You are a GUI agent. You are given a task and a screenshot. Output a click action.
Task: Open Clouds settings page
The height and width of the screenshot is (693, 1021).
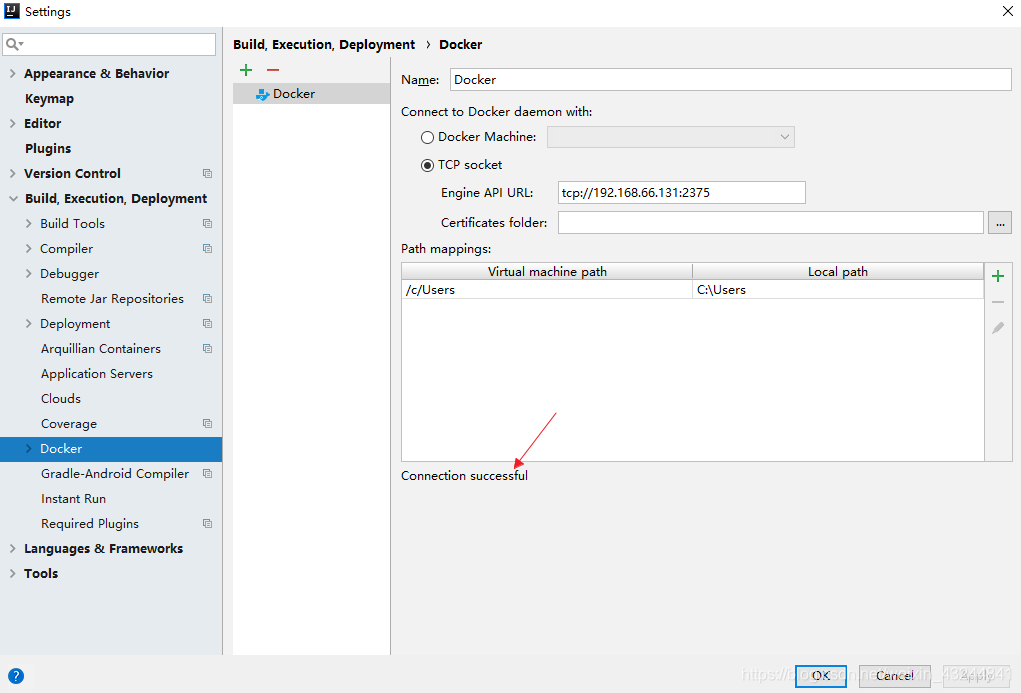point(61,398)
